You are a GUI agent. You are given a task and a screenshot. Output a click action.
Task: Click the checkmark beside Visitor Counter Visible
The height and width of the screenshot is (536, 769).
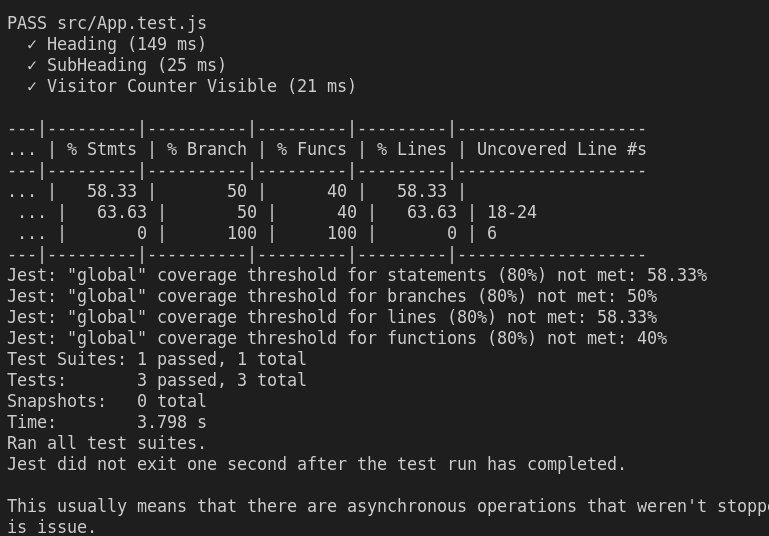(32, 87)
